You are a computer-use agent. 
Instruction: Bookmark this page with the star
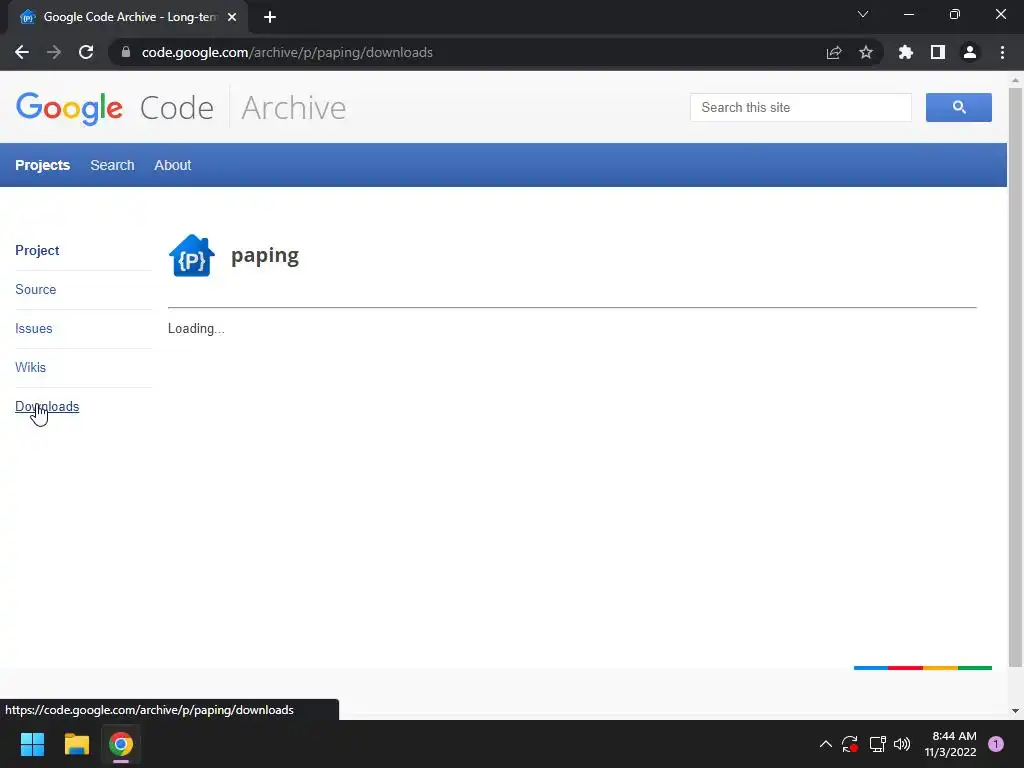pos(866,52)
